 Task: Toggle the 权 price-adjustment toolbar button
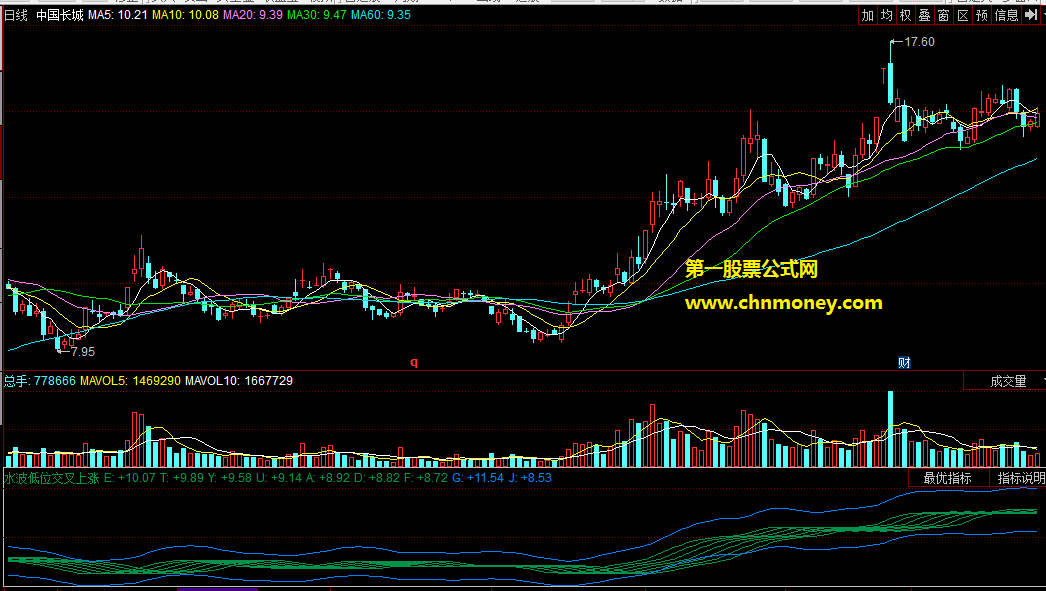tap(905, 15)
